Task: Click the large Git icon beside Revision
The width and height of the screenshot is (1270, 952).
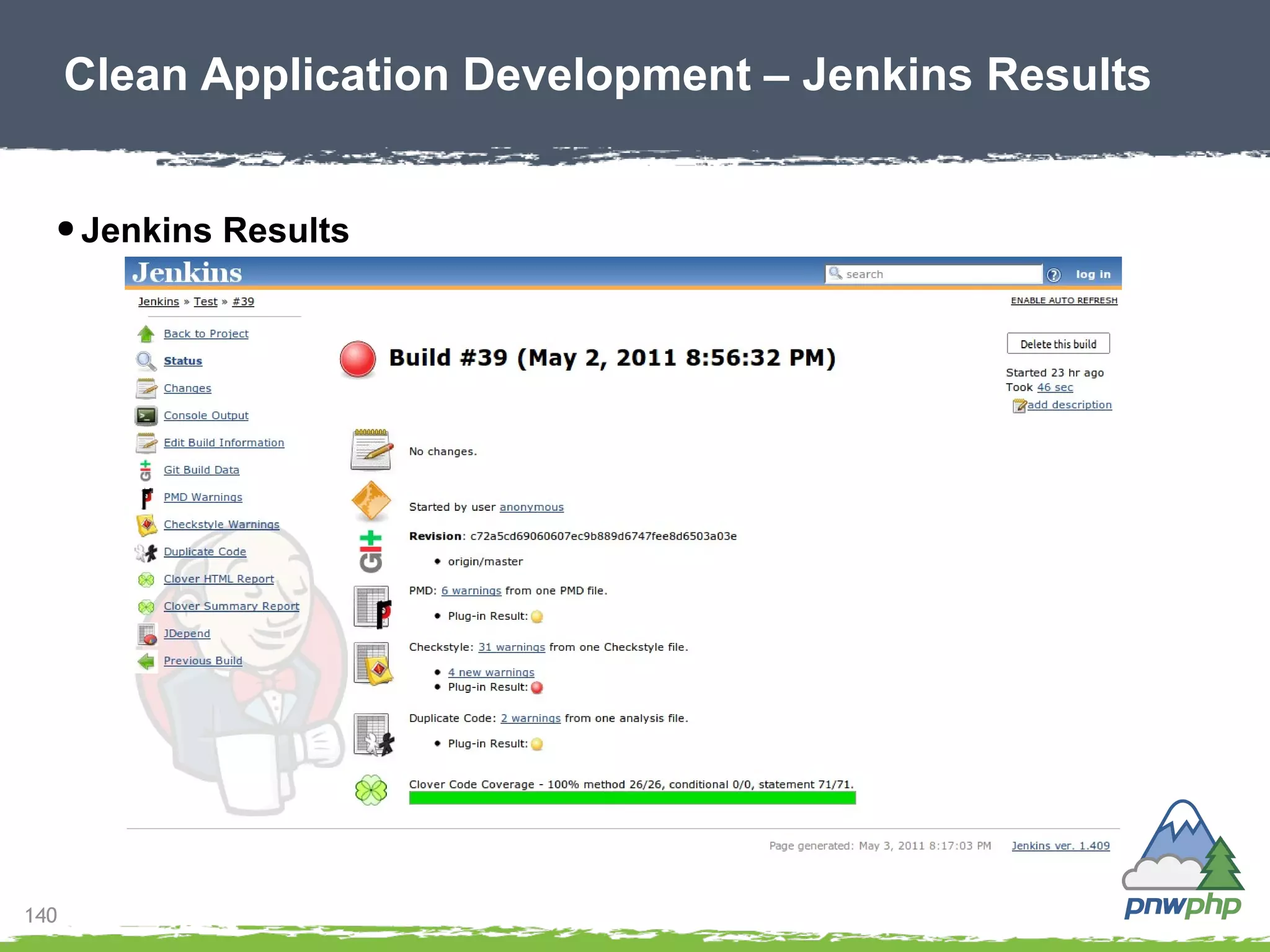Action: click(x=371, y=552)
